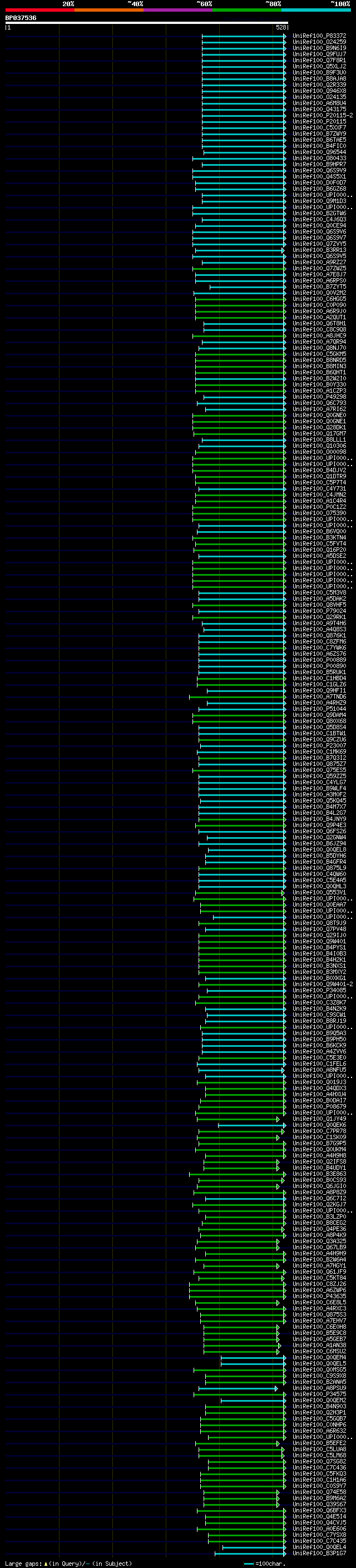Select the UniRef100_Q4S5X1 label
Screen dimensions: 356x1568
pos(319,176)
